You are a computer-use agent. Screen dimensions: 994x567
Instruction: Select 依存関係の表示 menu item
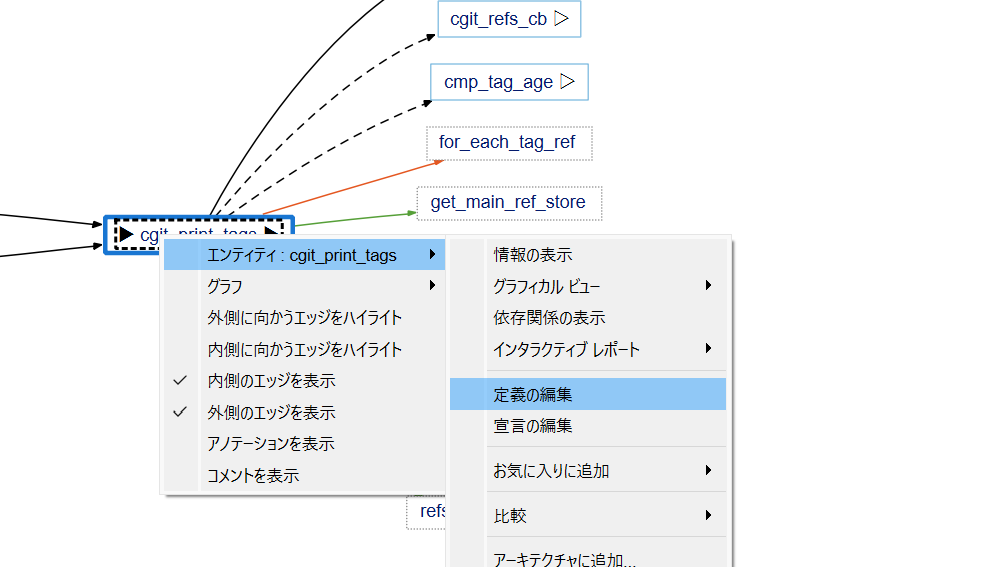[x=549, y=318]
